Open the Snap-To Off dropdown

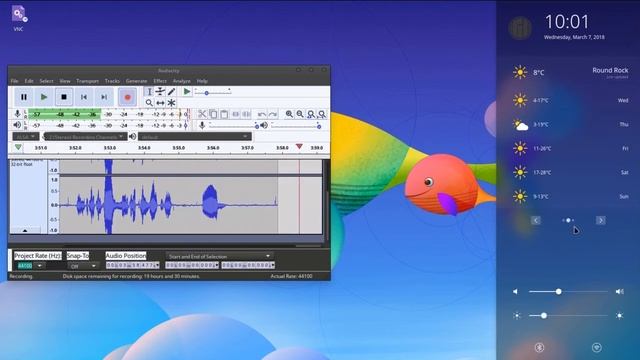point(83,266)
